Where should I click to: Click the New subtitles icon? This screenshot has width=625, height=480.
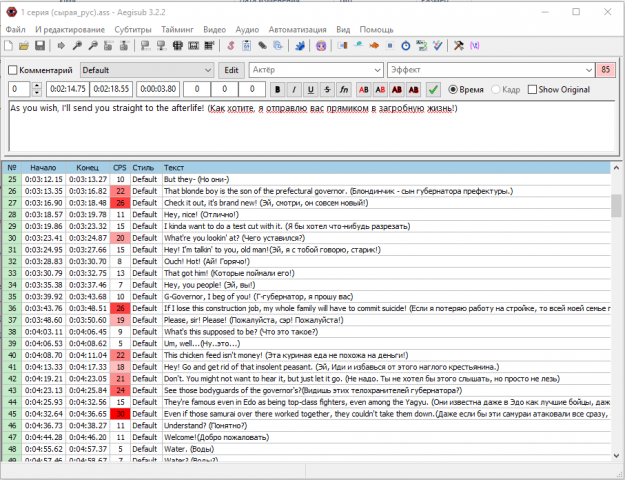[x=8, y=46]
